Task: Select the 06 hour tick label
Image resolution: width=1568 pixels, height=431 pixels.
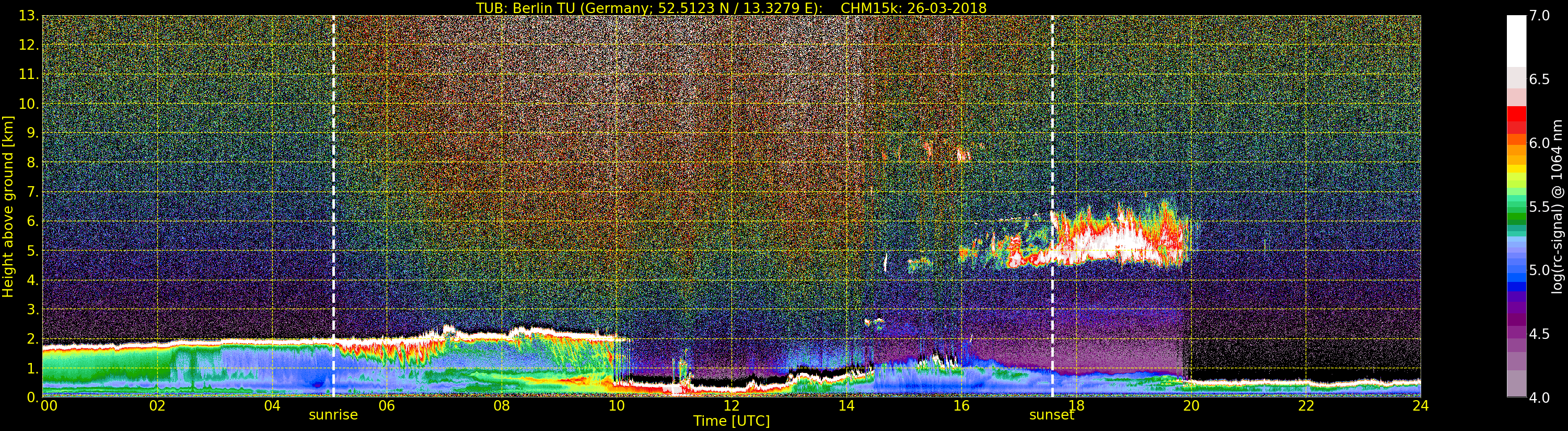Action: point(387,406)
